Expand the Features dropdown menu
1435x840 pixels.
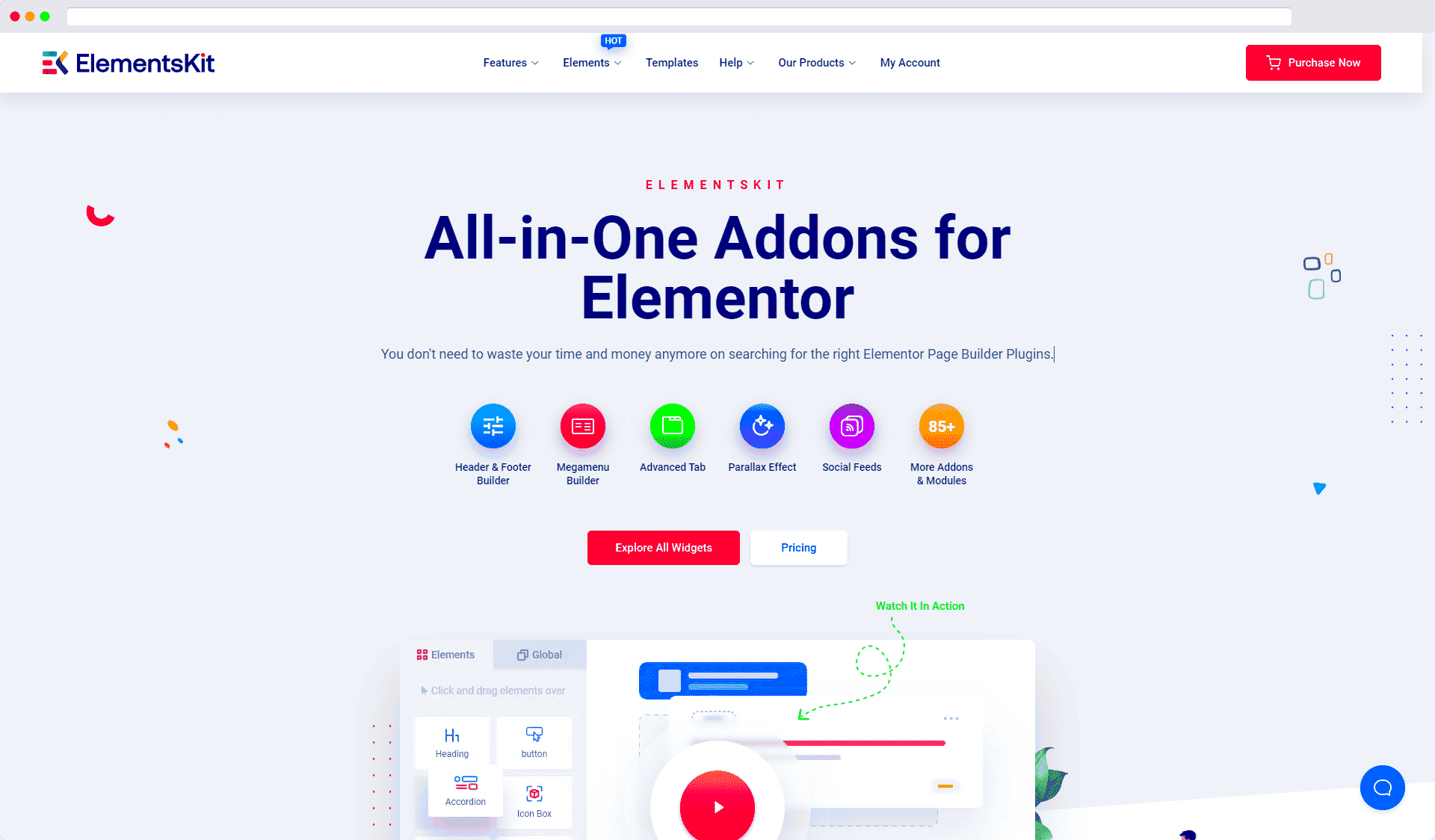tap(510, 62)
